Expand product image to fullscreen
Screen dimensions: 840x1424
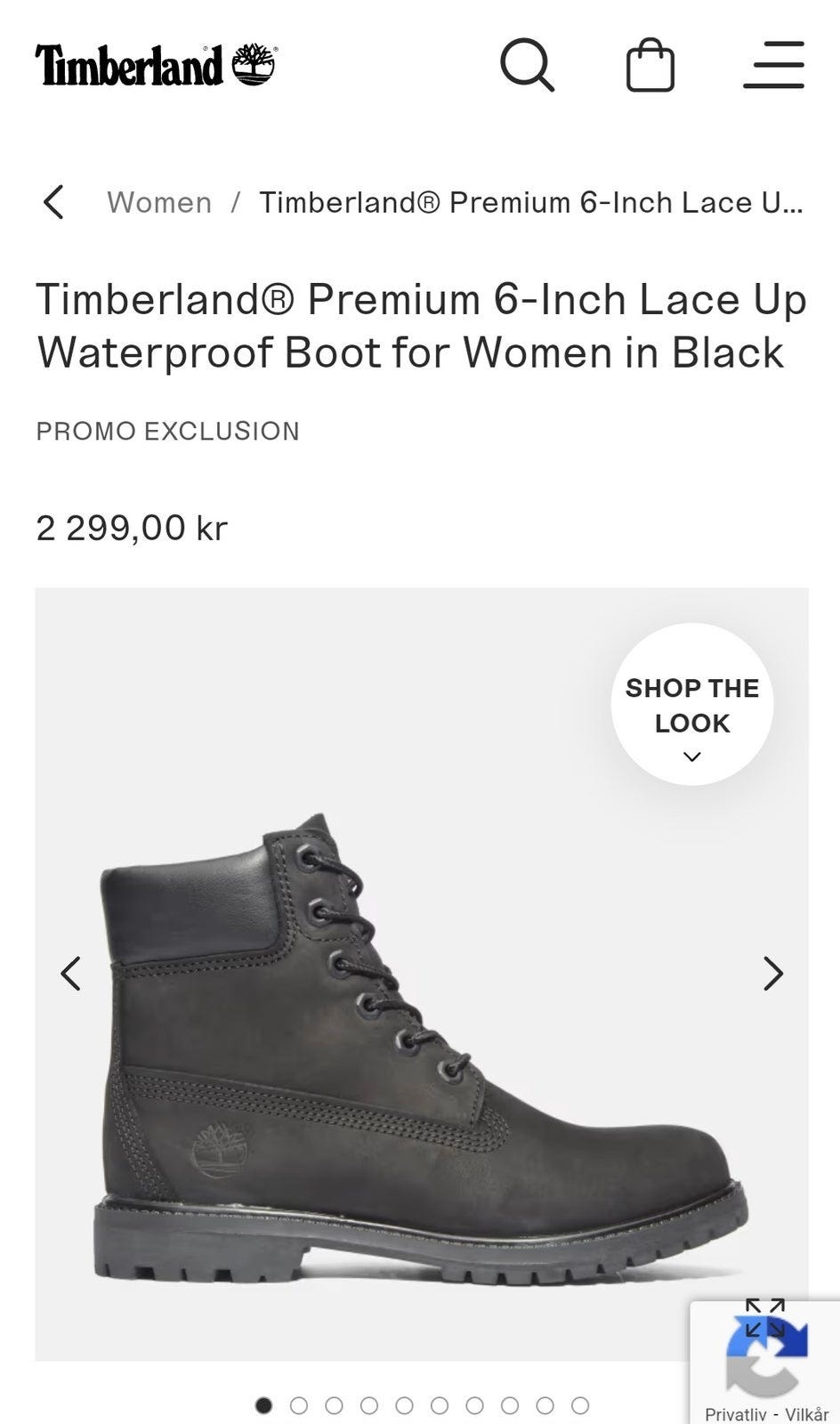[764, 1316]
